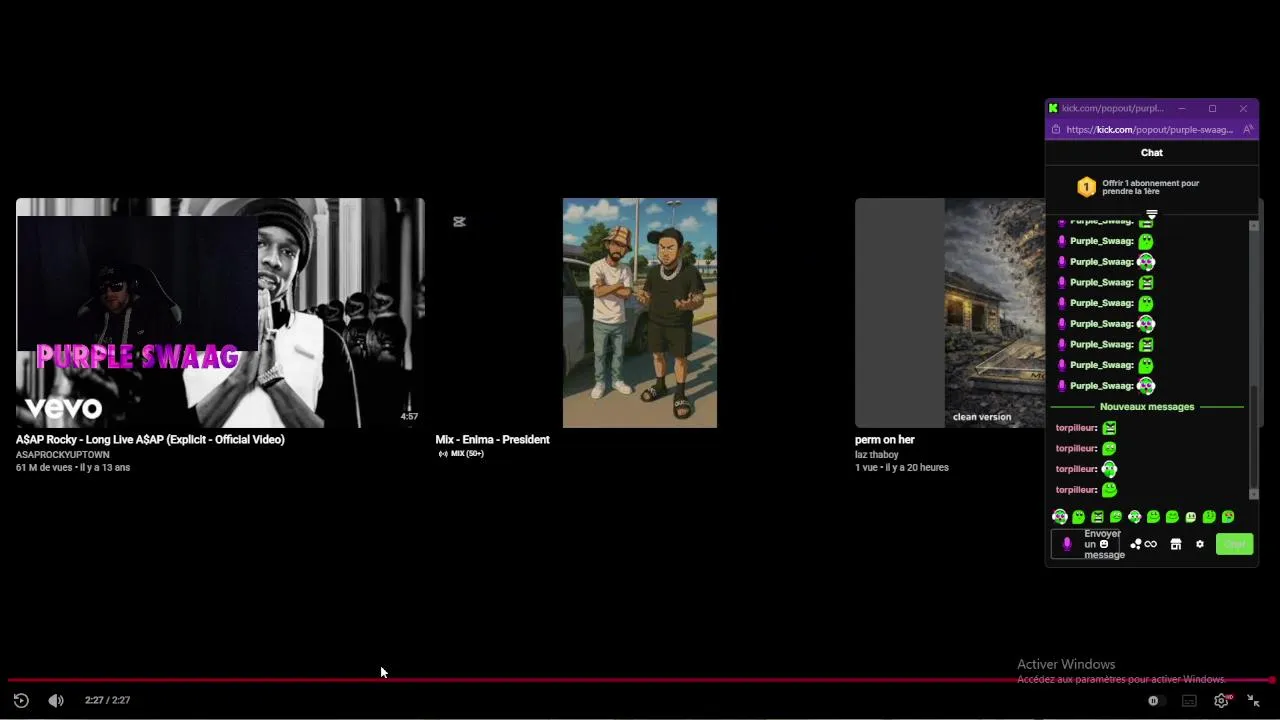Send message with the green Chat button
This screenshot has height=720, width=1280.
pos(1235,544)
